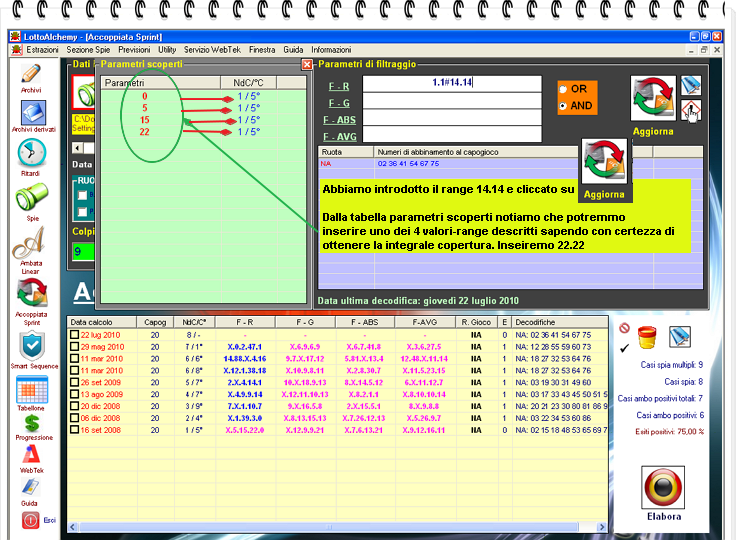Open the Finestra menu
Screen dimensions: 736x540
pos(262,50)
